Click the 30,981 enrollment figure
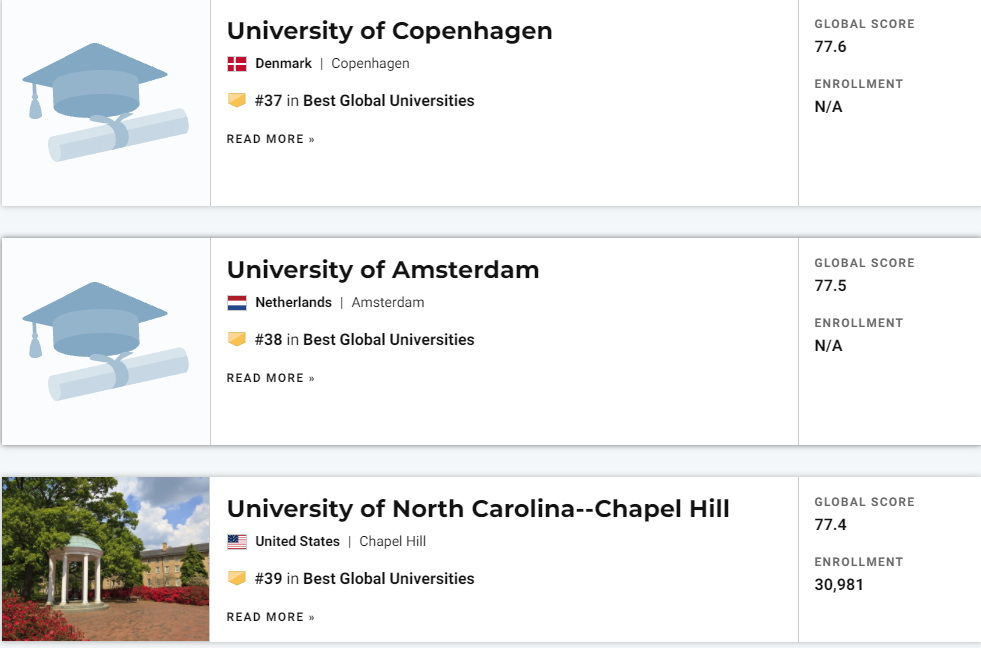This screenshot has height=648, width=981. pyautogui.click(x=838, y=585)
